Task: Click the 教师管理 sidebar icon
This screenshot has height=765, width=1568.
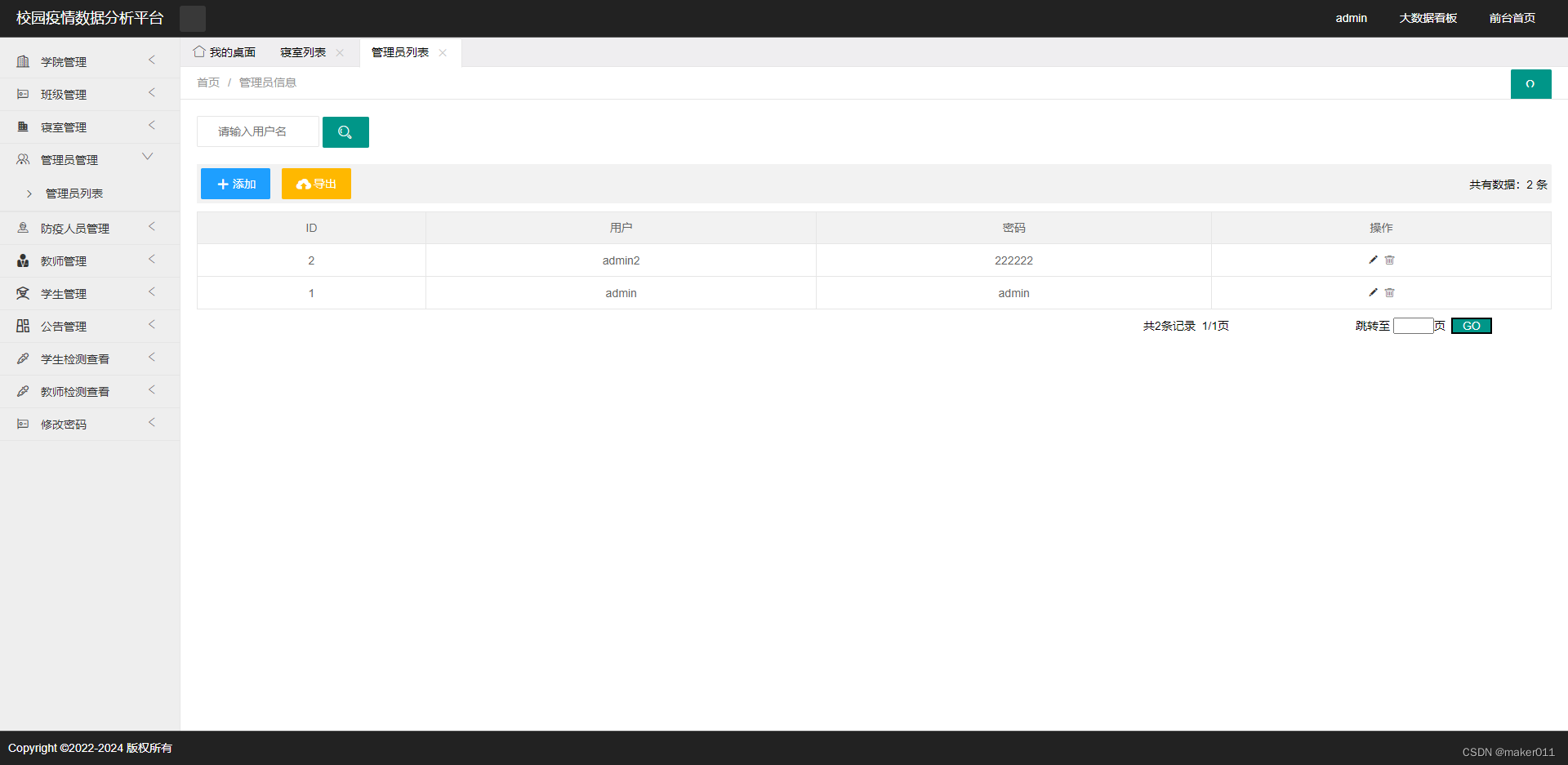Action: (x=23, y=261)
